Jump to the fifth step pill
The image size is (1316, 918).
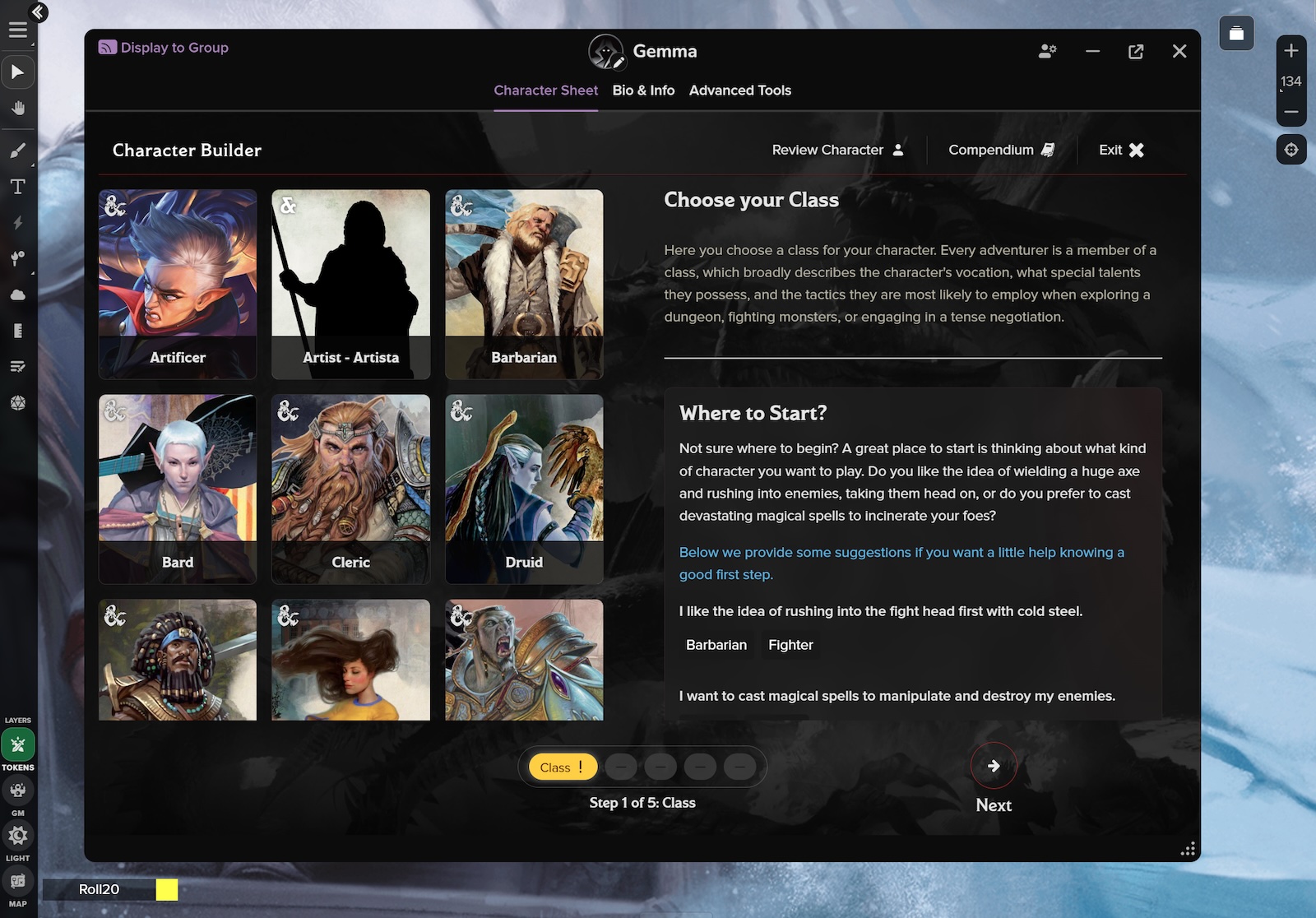tap(739, 767)
